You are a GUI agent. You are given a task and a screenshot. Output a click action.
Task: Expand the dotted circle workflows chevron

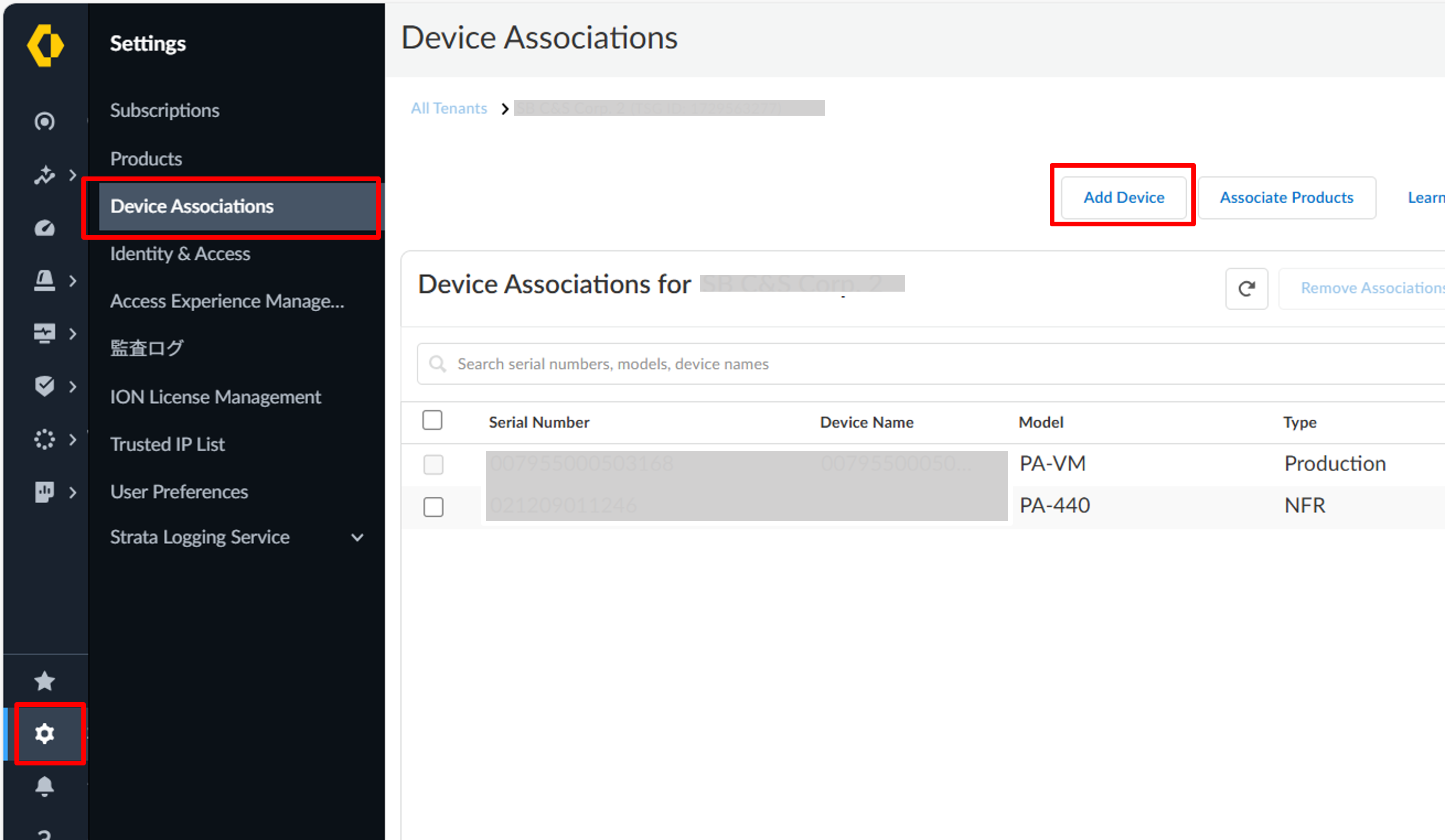(73, 439)
